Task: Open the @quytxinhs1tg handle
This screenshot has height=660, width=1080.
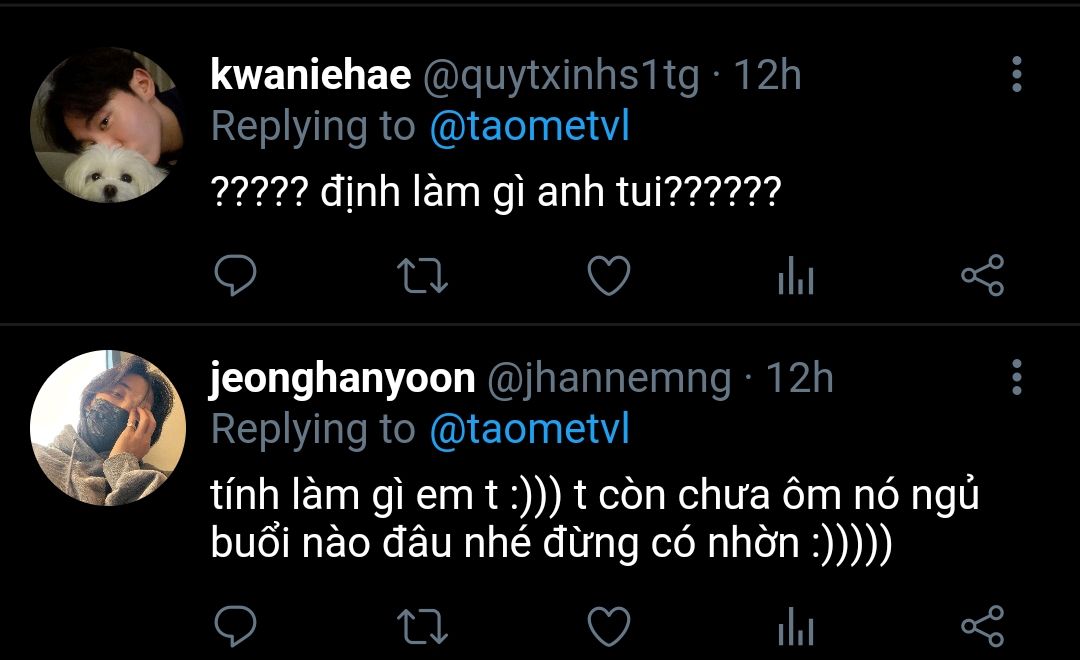Action: tap(560, 76)
